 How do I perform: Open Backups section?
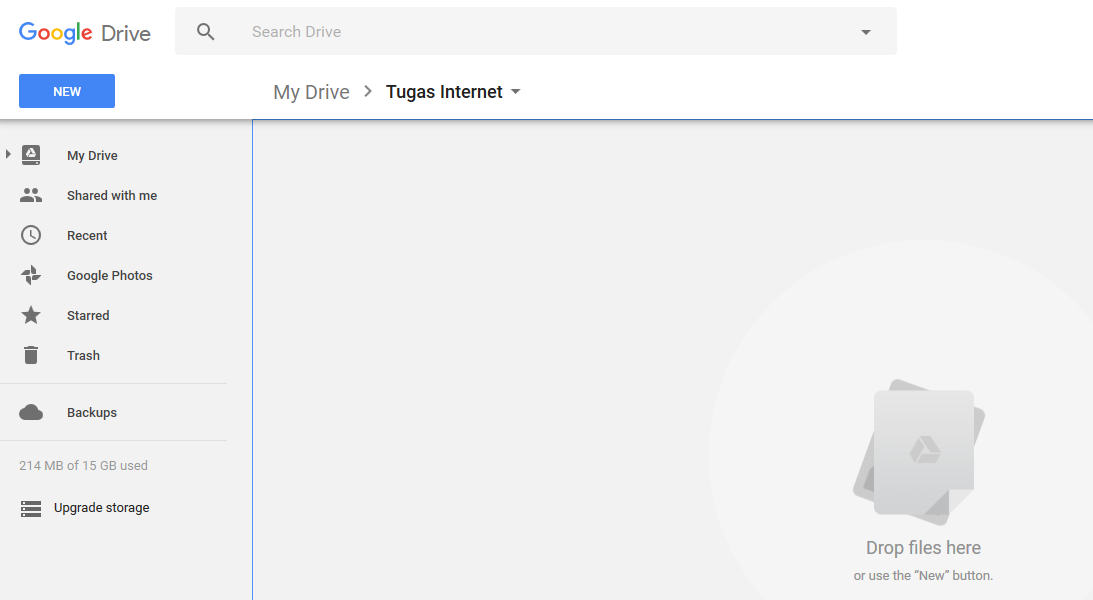tap(92, 413)
